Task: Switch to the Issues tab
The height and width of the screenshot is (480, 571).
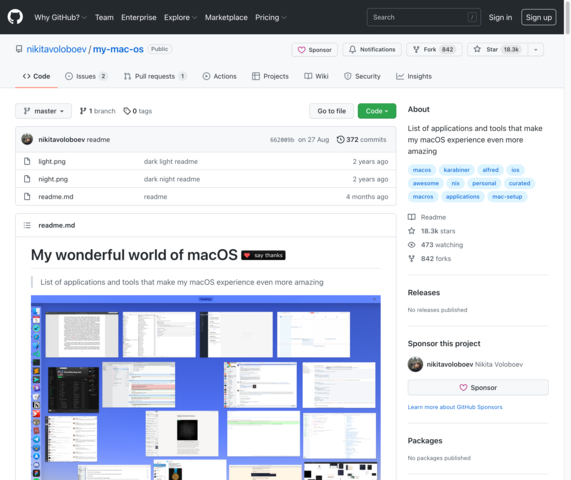Action: 86,76
